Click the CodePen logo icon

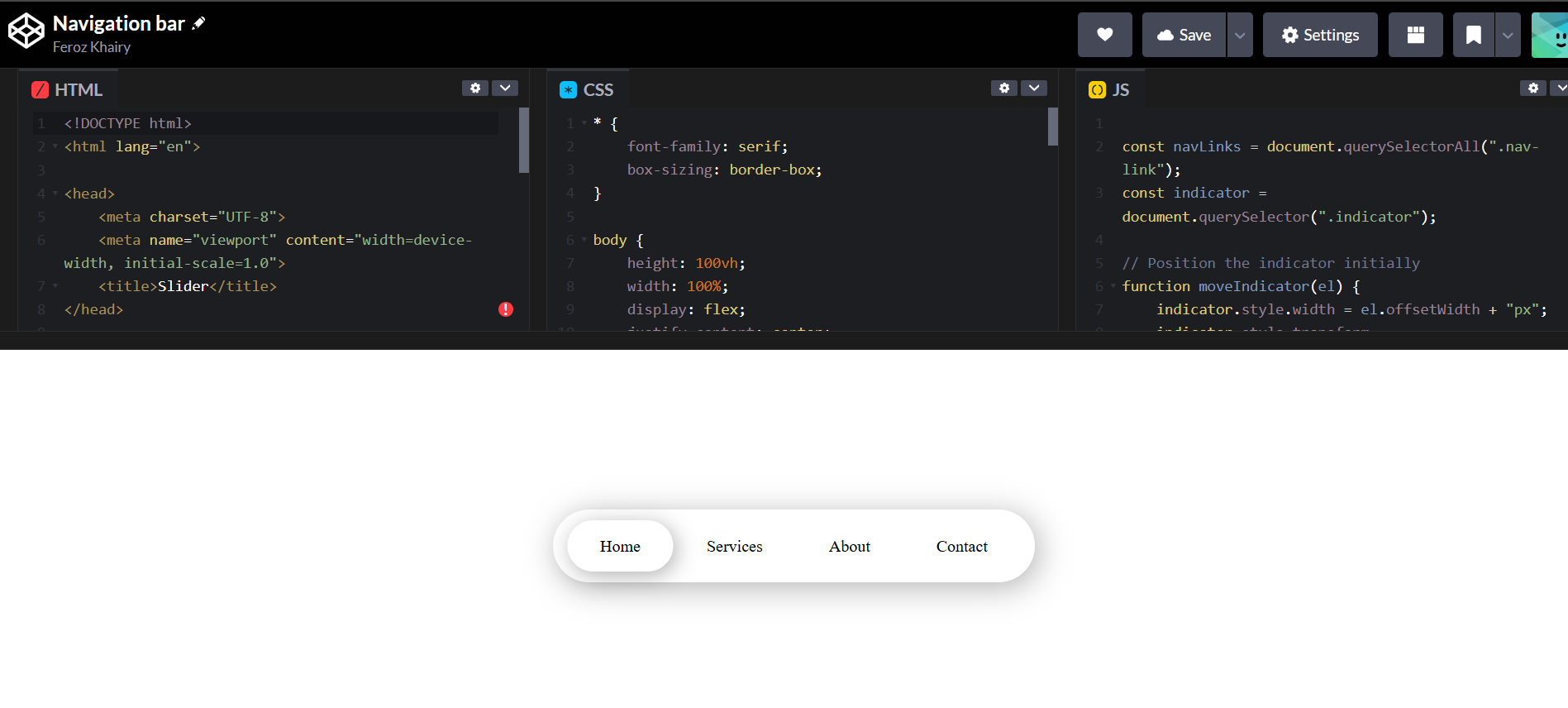(x=26, y=31)
